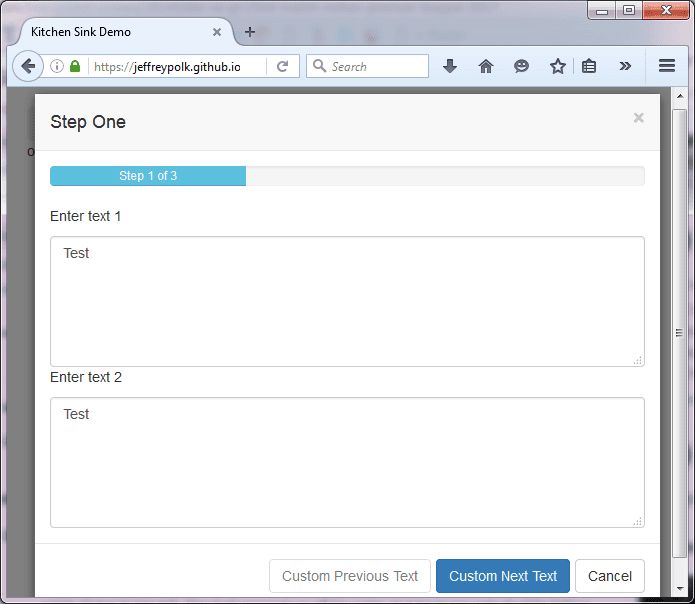Image resolution: width=695 pixels, height=604 pixels.
Task: Open the Downloads arrow icon
Action: (450, 66)
